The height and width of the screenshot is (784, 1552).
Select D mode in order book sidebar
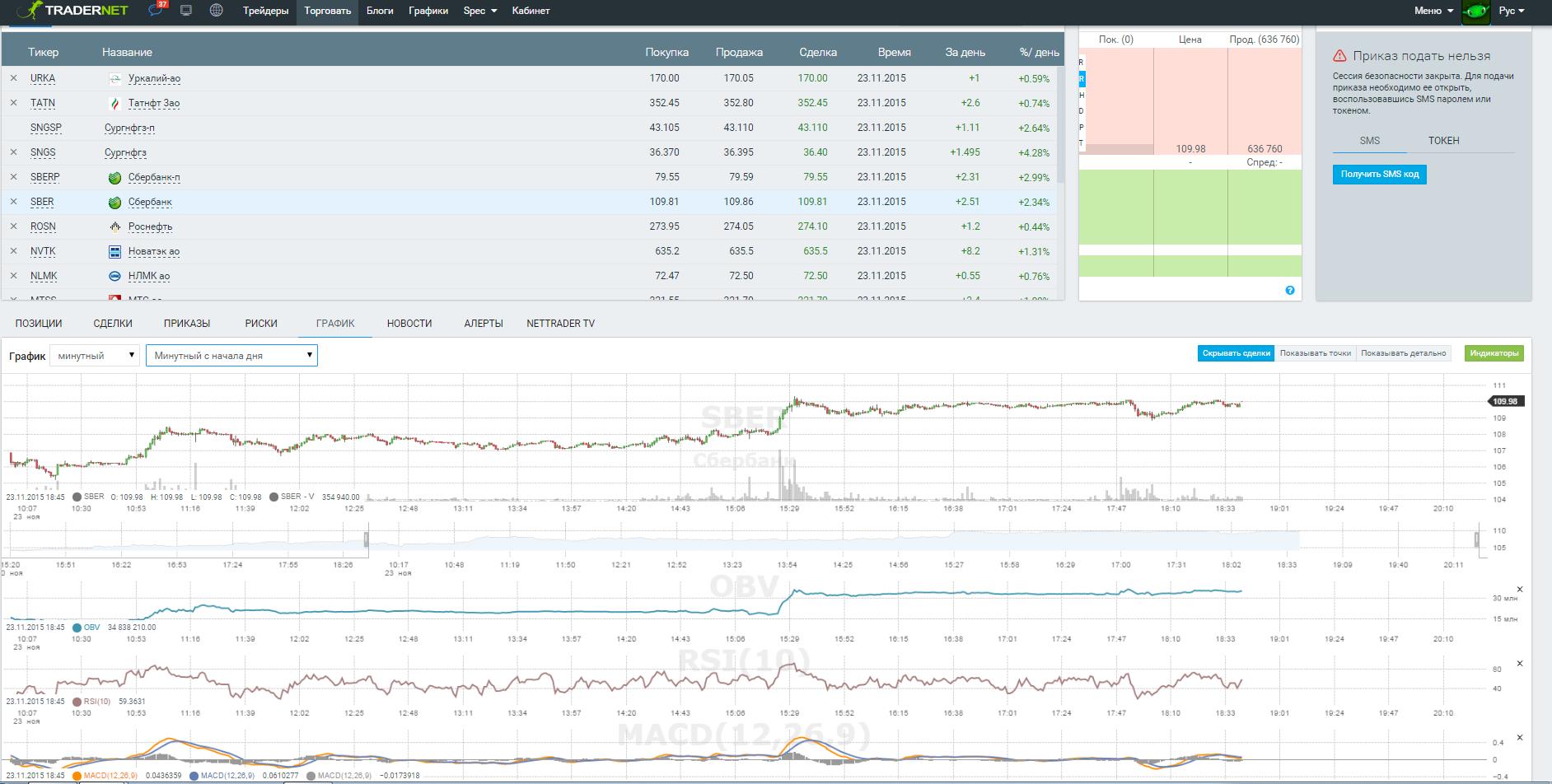tap(1082, 111)
